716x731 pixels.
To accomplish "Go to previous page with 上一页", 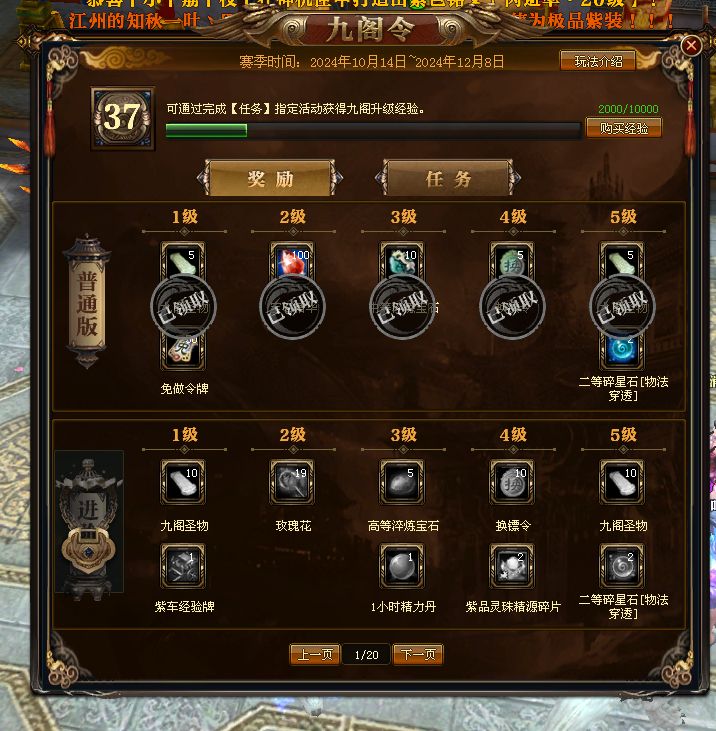I will [x=315, y=655].
